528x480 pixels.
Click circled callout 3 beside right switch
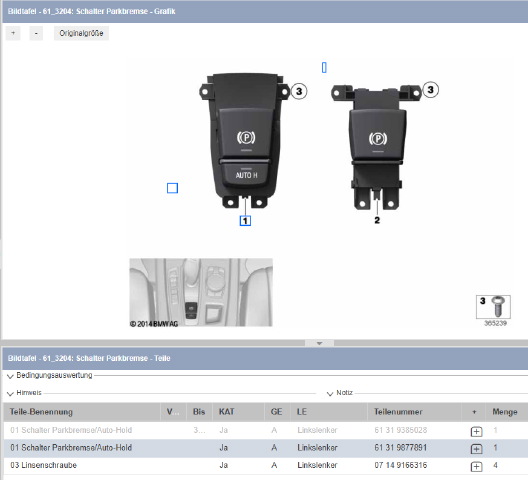coord(430,90)
